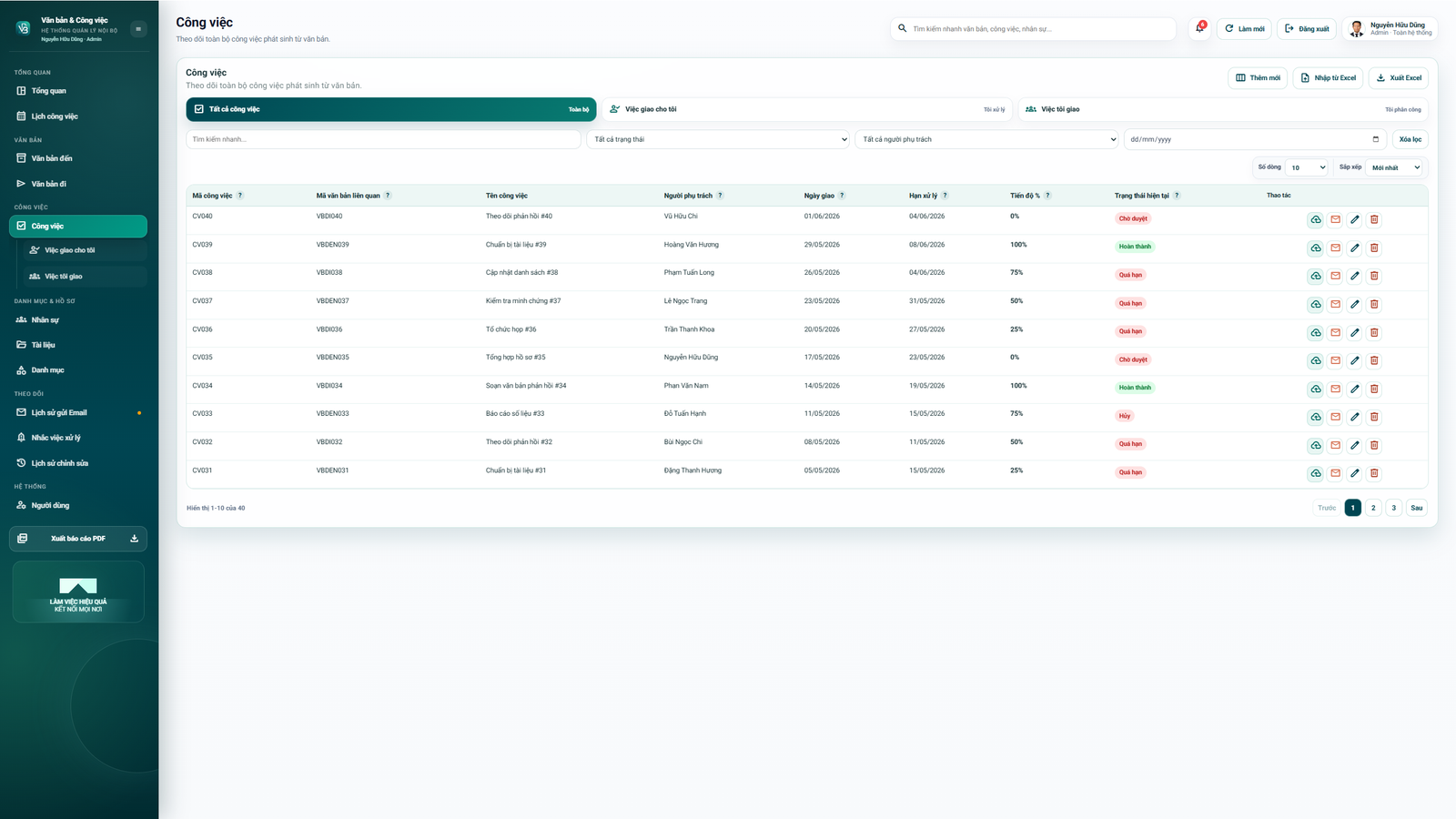Click the Sau next page button
The image size is (1456, 819).
tap(1416, 508)
